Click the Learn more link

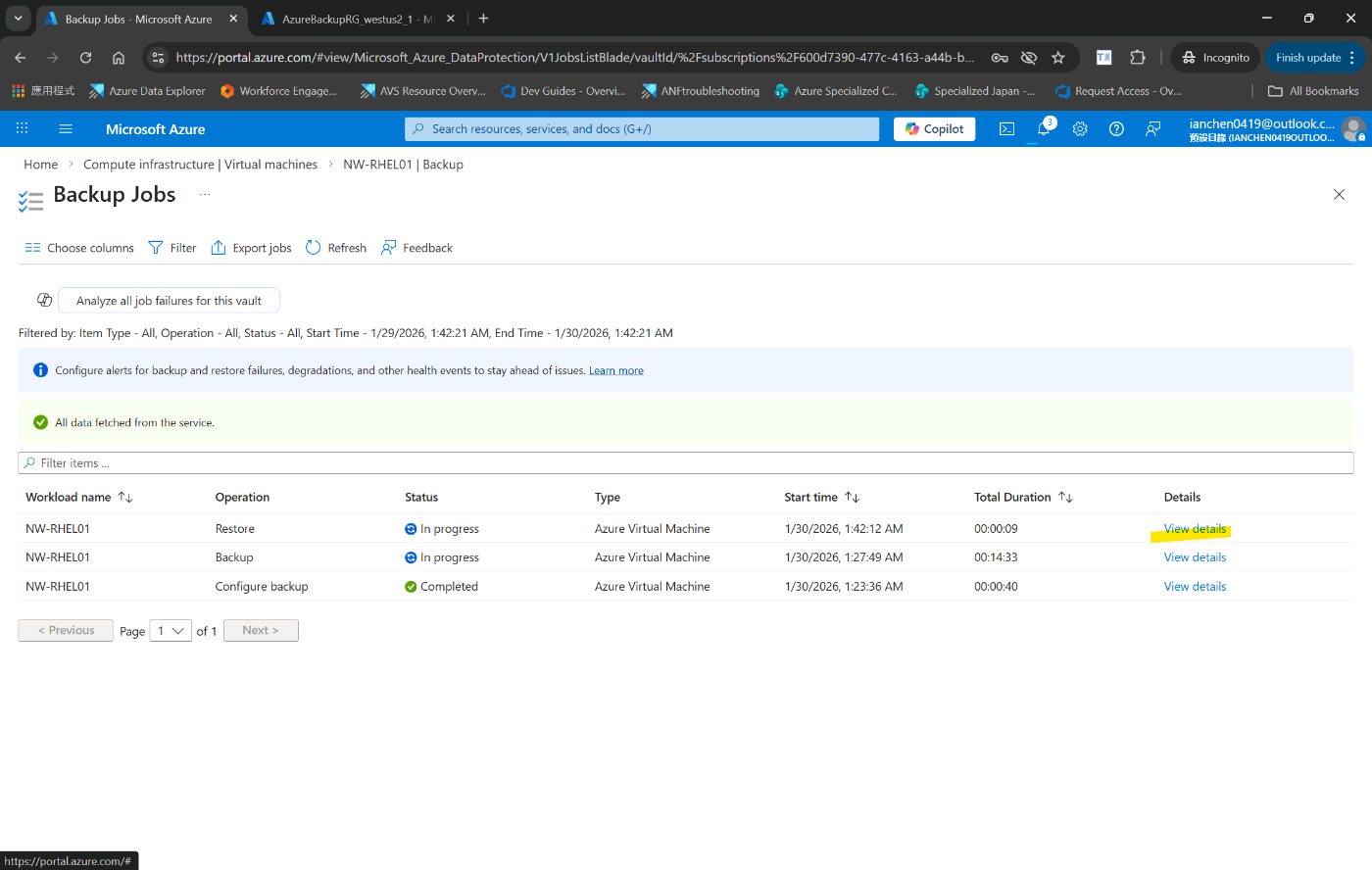[x=616, y=370]
